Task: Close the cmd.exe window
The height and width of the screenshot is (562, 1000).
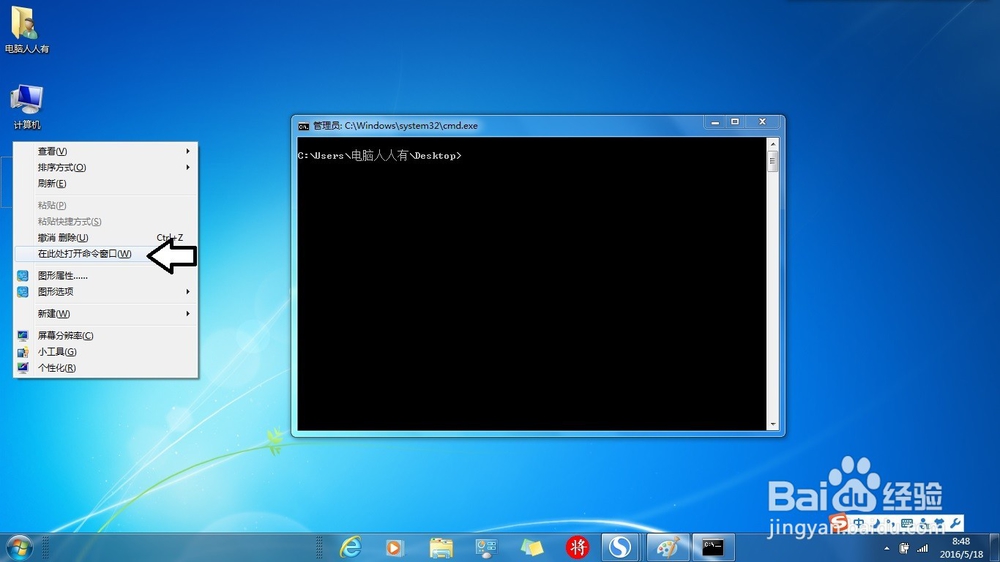Action: point(762,122)
